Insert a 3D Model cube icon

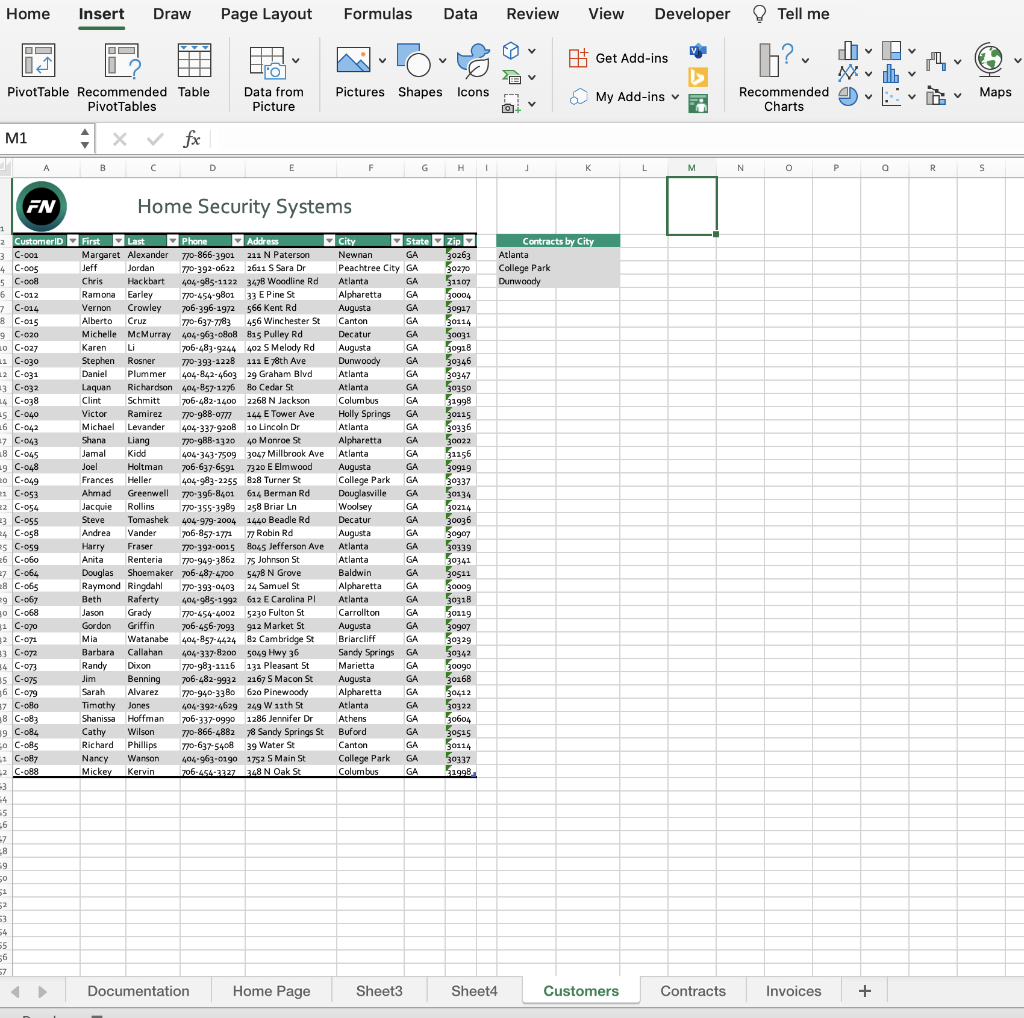tap(511, 50)
